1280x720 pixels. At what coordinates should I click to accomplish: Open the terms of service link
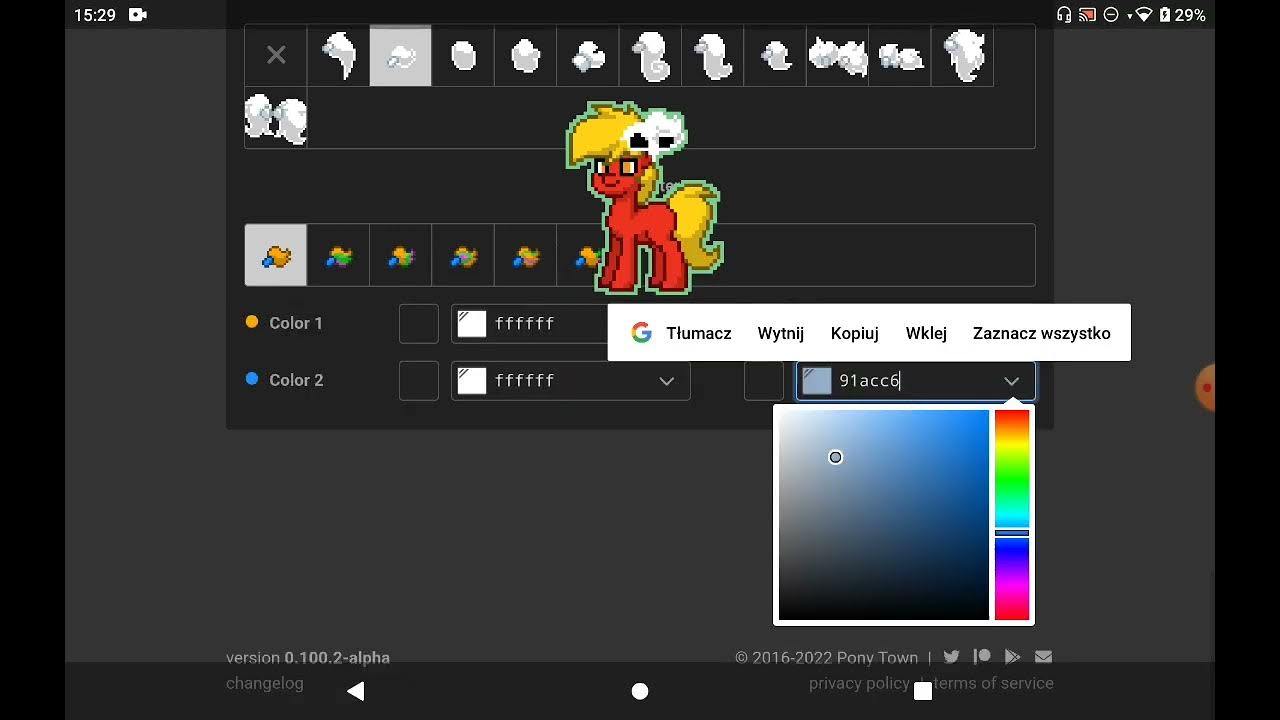993,683
